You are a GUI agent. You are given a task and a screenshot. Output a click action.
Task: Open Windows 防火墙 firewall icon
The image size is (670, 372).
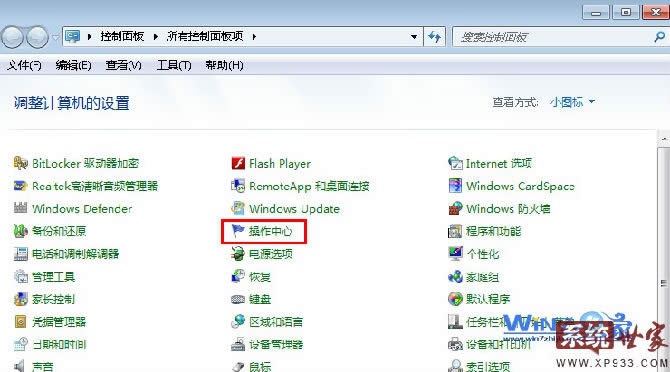click(455, 208)
